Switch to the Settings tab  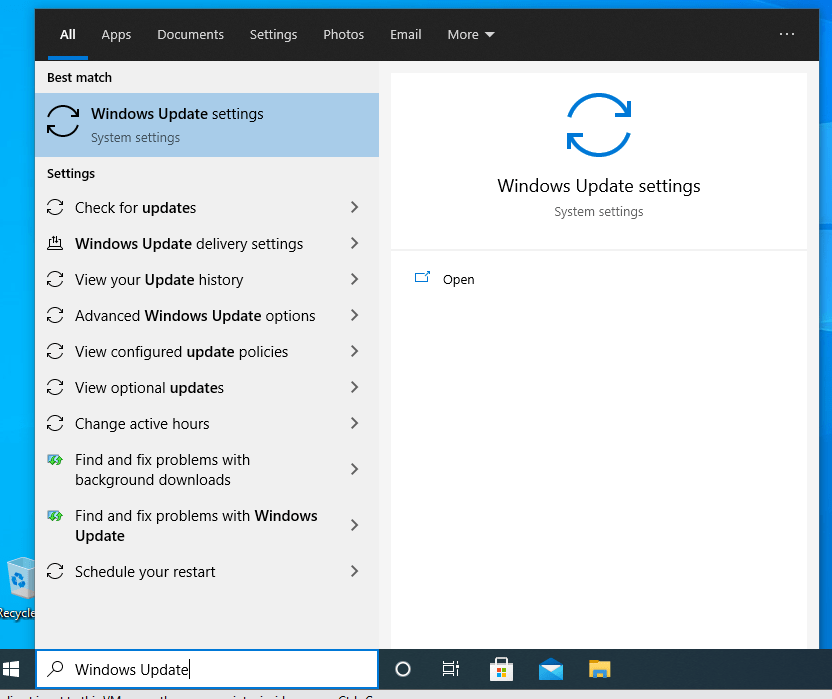273,34
